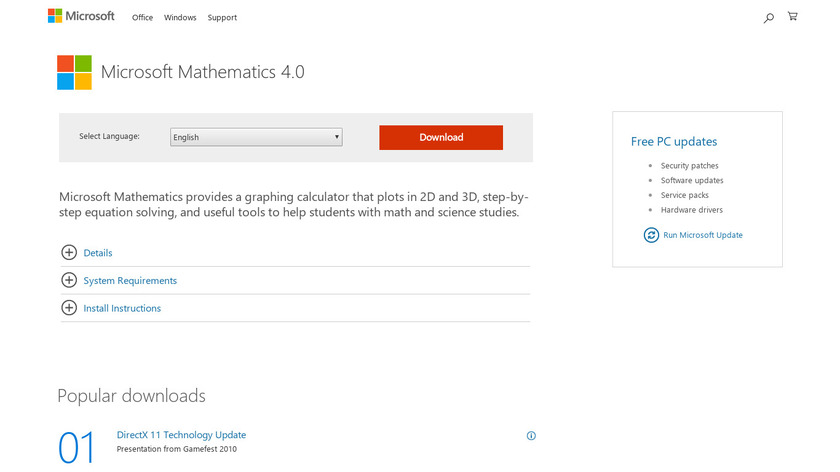
Task: Open the shopping cart icon
Action: [x=793, y=16]
